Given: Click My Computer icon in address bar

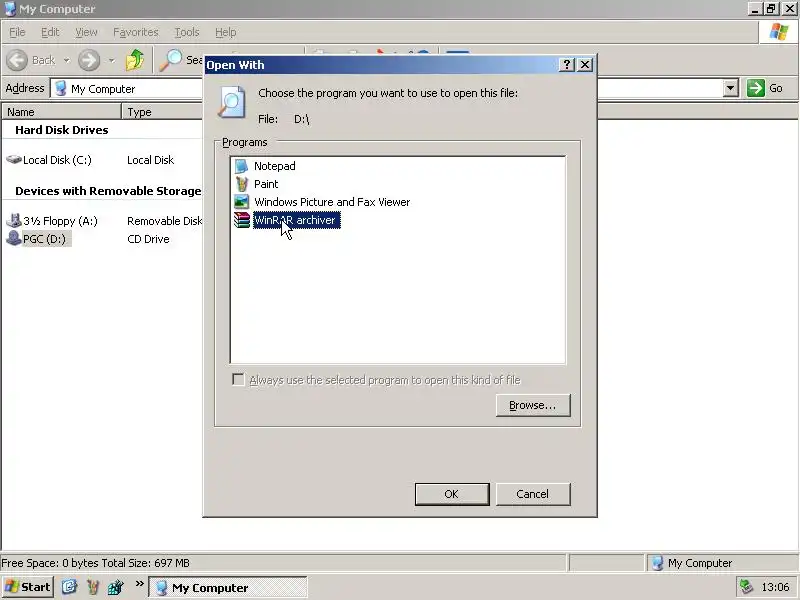Looking at the screenshot, I should click(61, 88).
